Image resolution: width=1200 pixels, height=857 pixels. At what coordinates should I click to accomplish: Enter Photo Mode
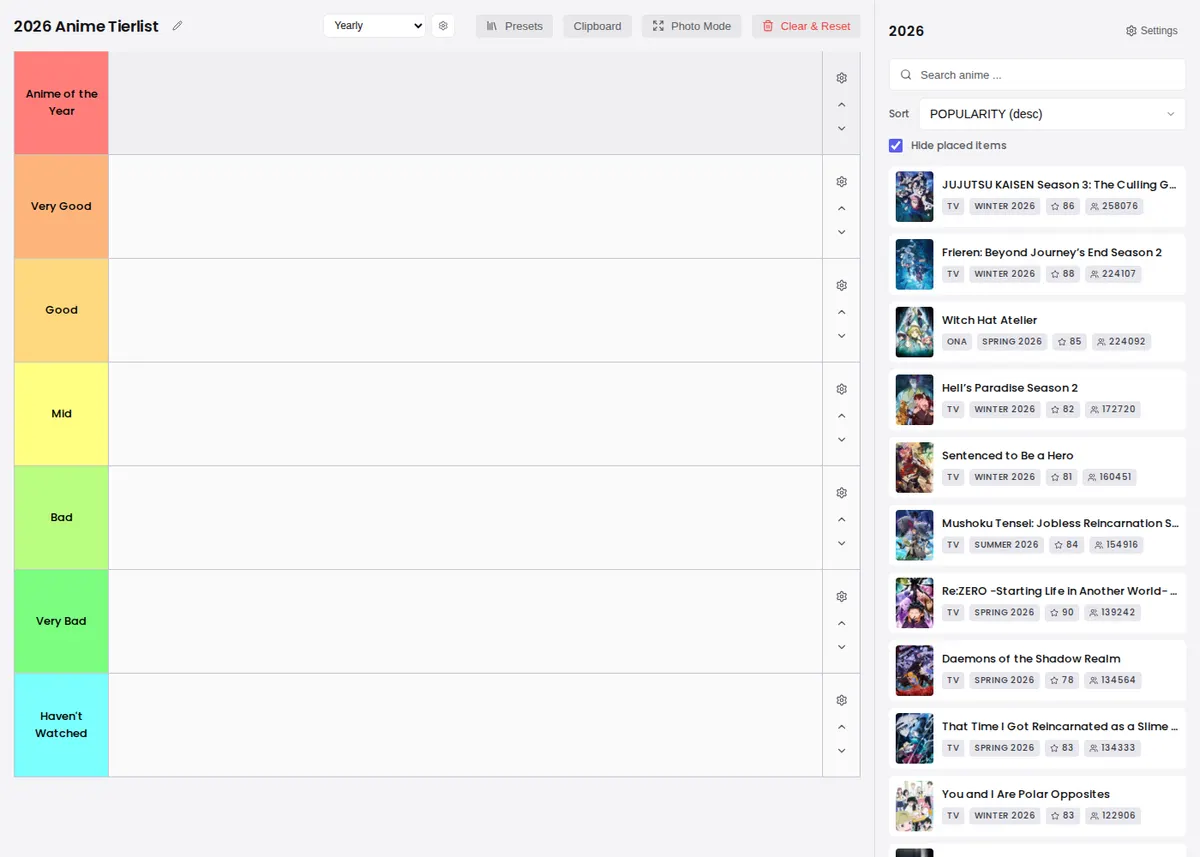coord(691,26)
